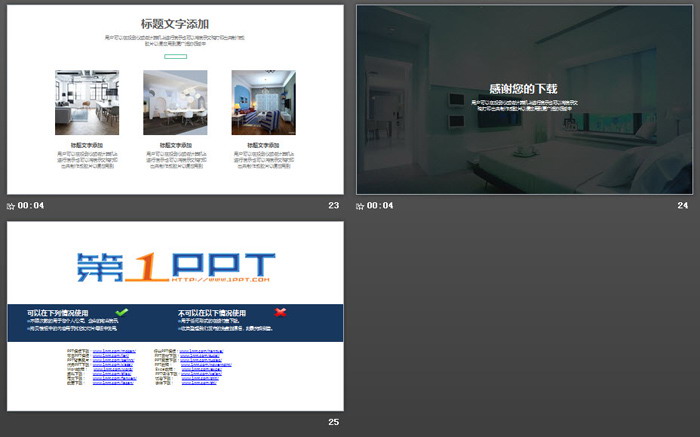Click slide number 23 label

pos(333,205)
